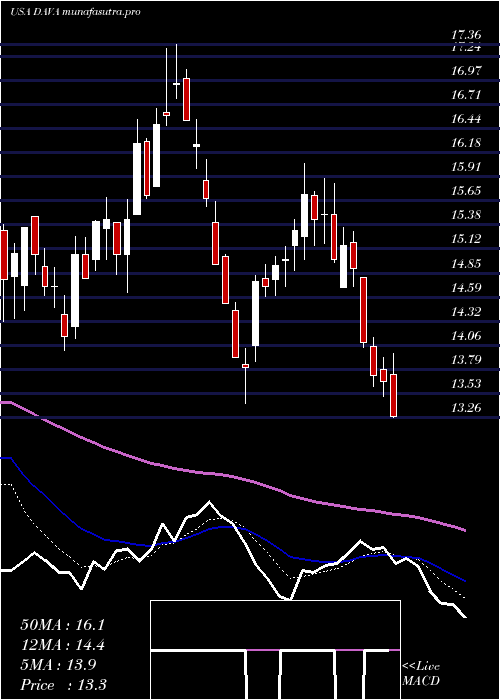Image resolution: width=500 pixels, height=700 pixels.
Task: Click the 16.97 price label
Action: point(466,71)
